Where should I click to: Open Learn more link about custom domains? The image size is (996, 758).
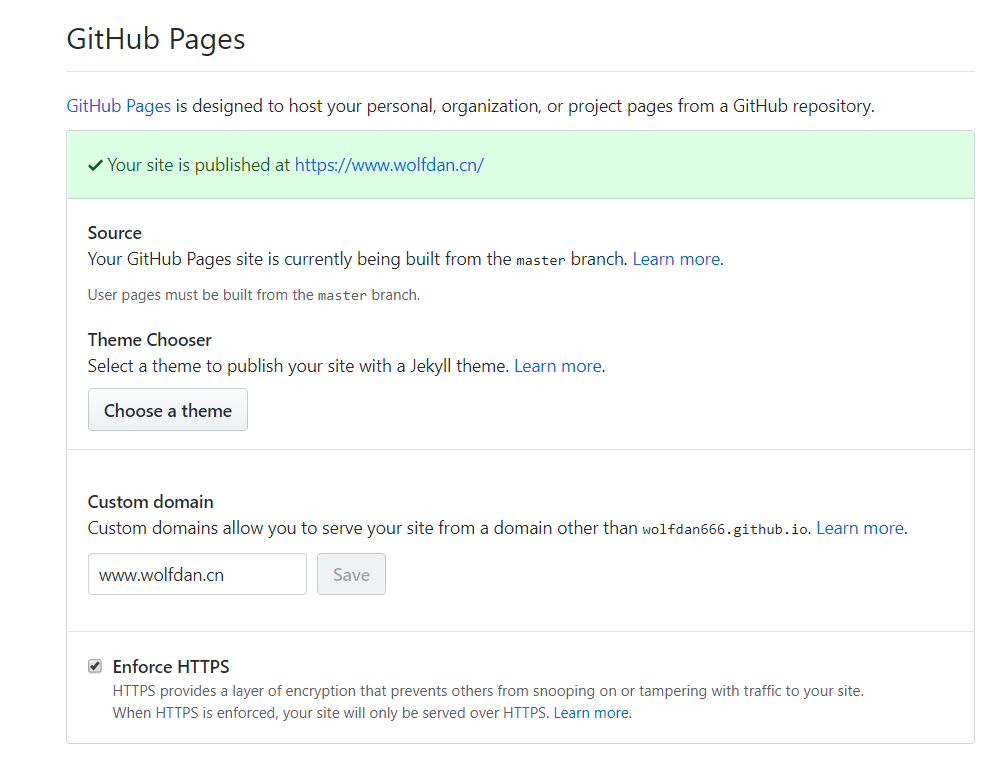pos(860,528)
